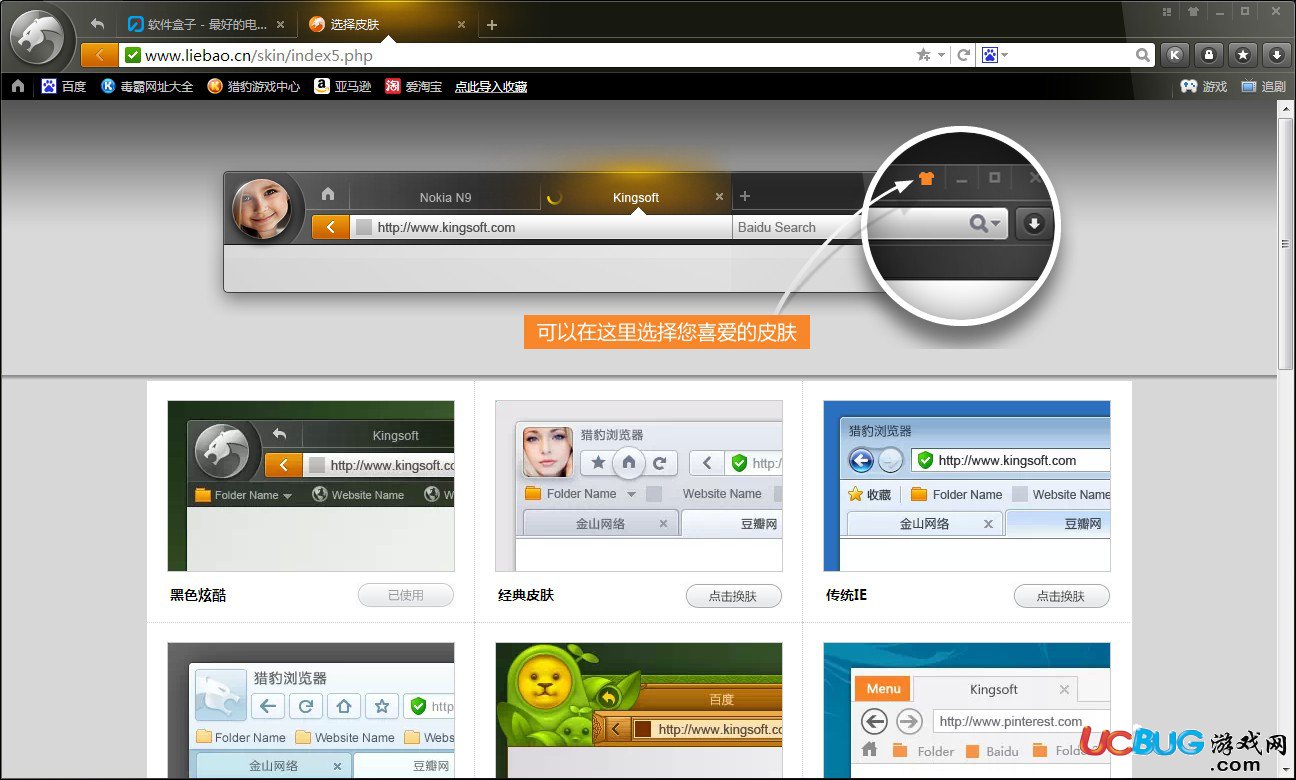Switch to the 软件盒子 tab

coord(206,25)
